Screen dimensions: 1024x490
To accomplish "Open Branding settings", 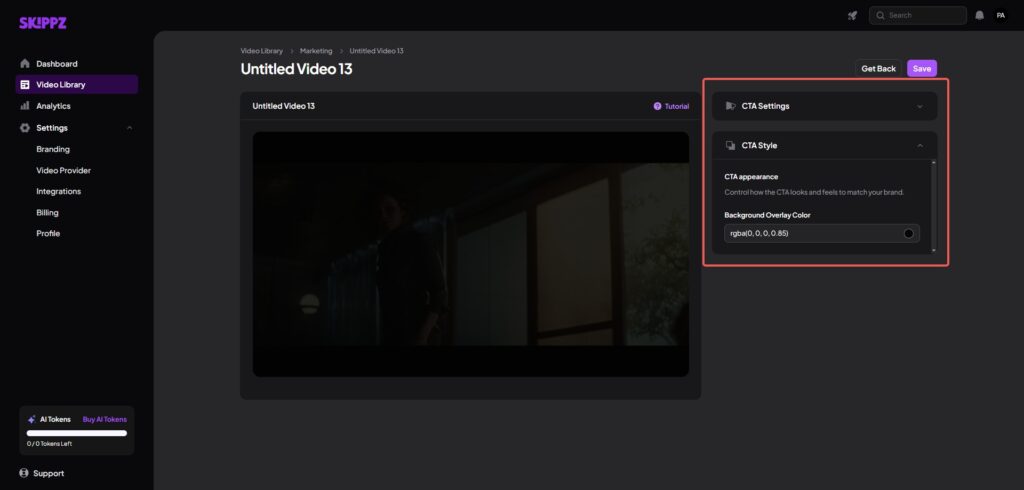I will 53,149.
